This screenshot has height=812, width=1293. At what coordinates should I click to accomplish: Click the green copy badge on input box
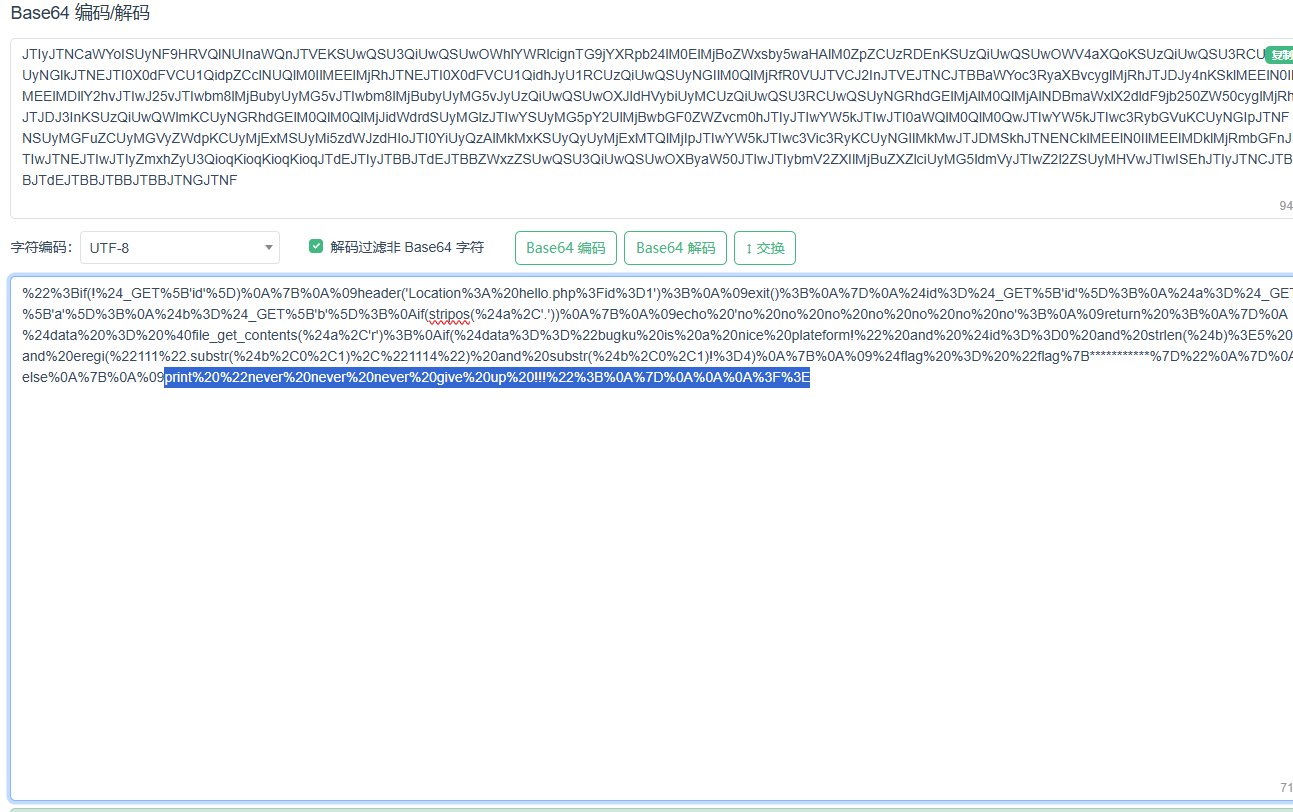[x=1280, y=54]
